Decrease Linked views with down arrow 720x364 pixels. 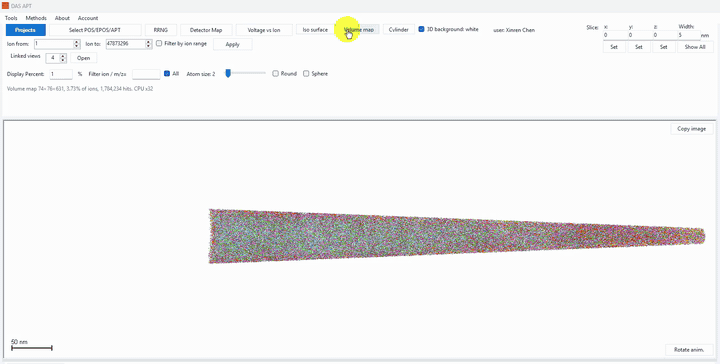click(x=63, y=61)
